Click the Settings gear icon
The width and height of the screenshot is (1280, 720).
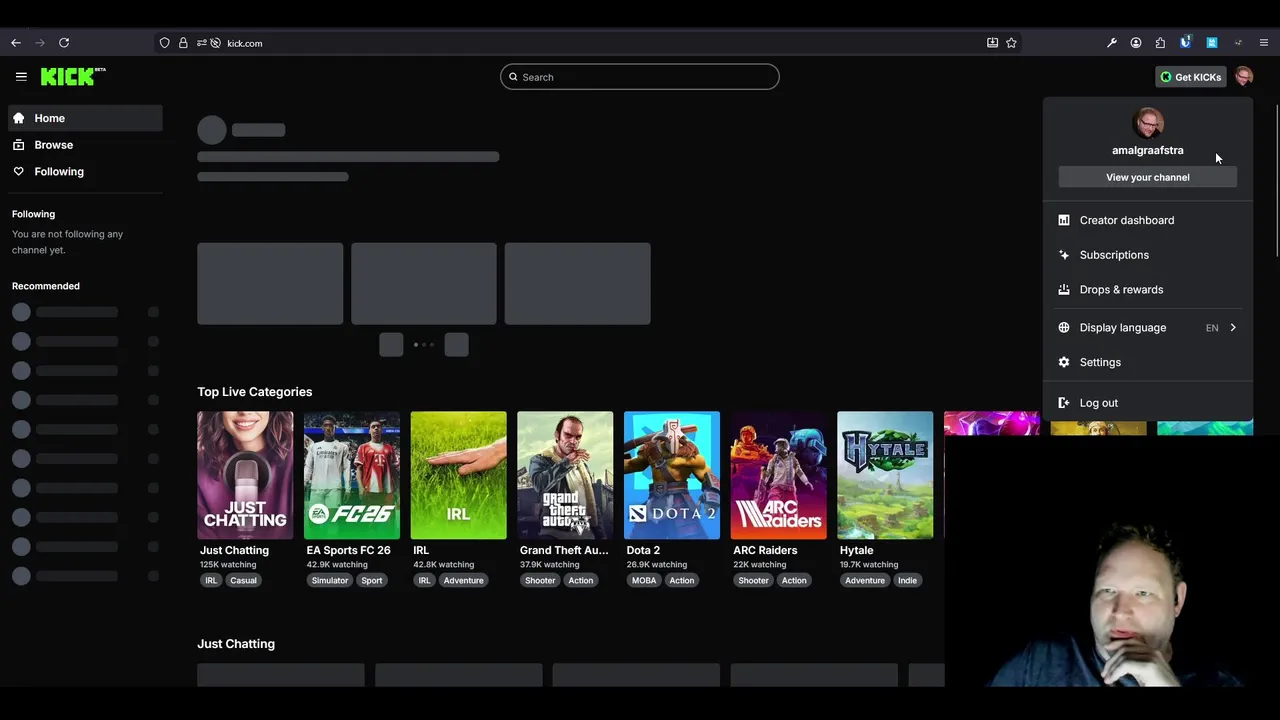click(x=1064, y=362)
